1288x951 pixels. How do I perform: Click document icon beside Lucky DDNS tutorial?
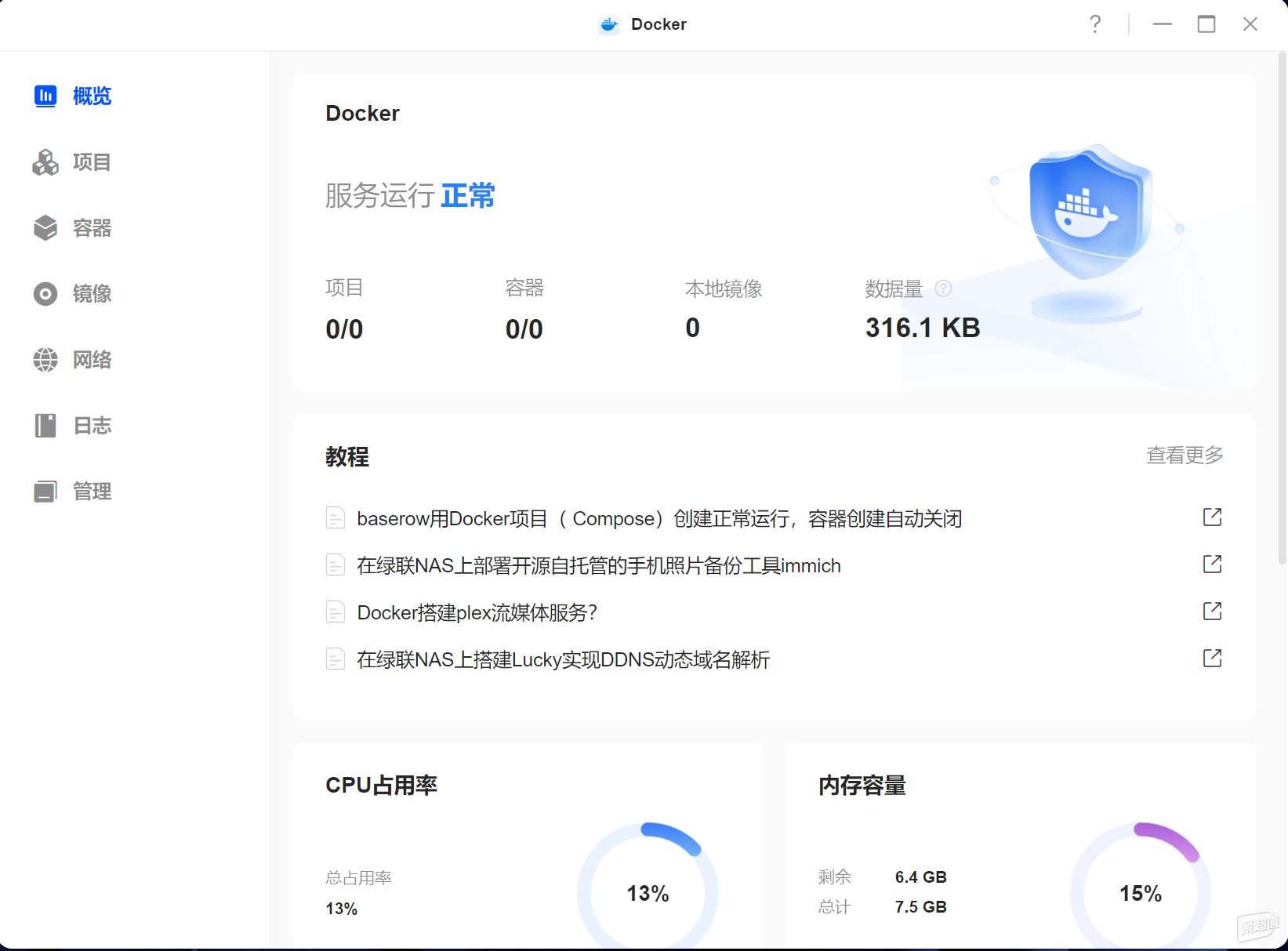point(336,659)
